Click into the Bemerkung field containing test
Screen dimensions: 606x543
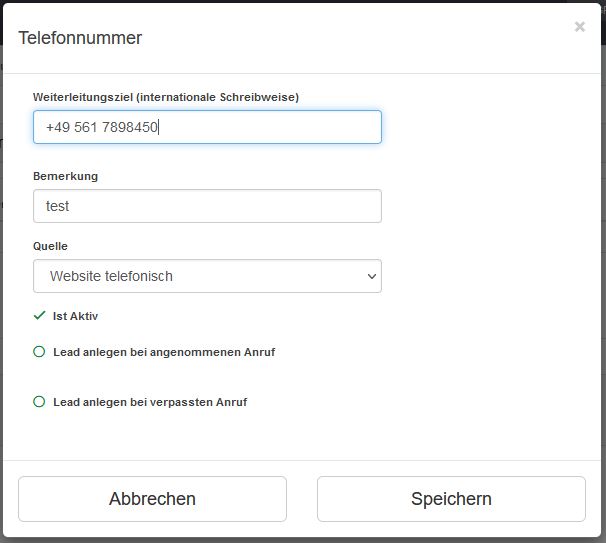coord(207,206)
